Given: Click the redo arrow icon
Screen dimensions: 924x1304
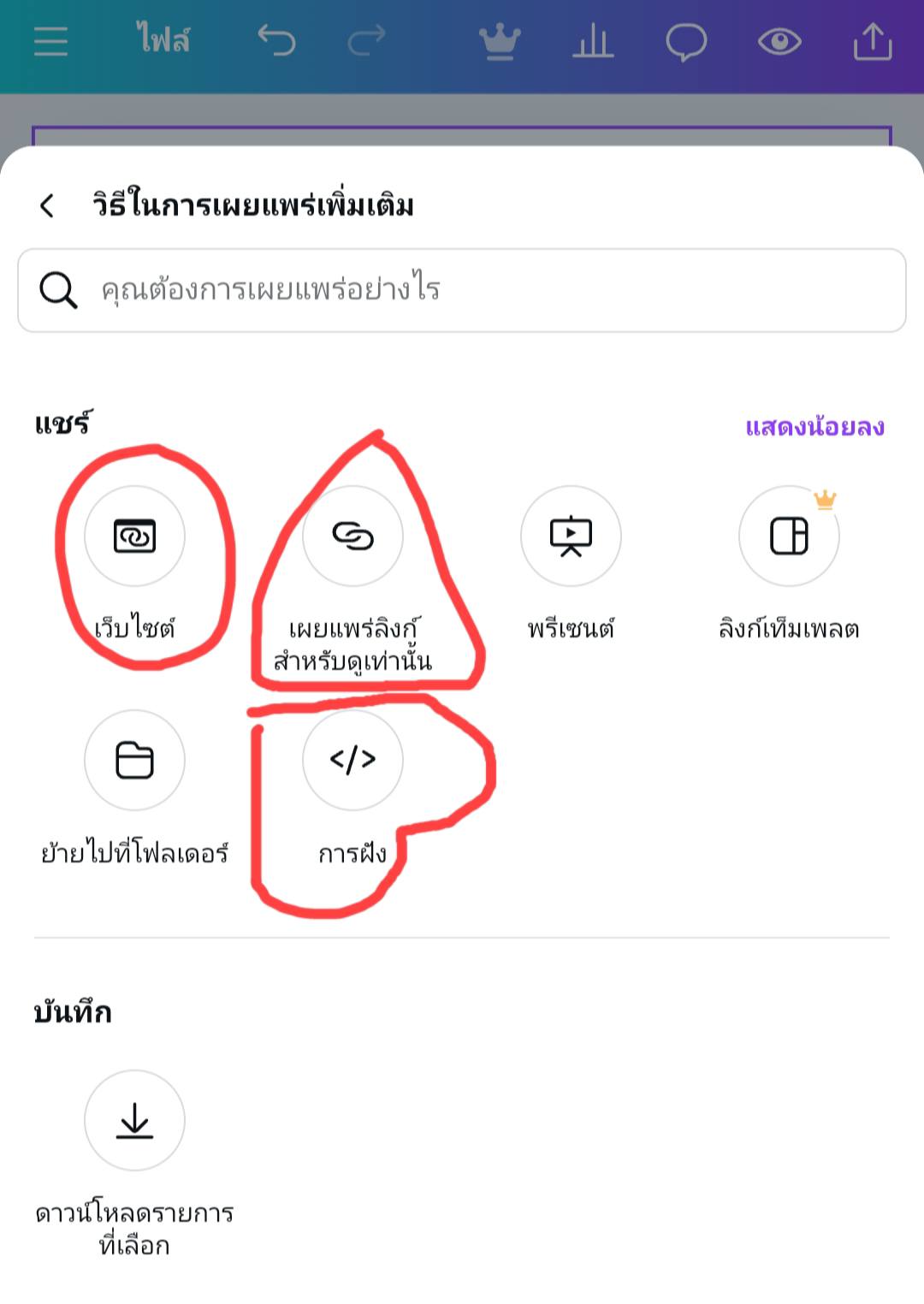Looking at the screenshot, I should tap(367, 40).
